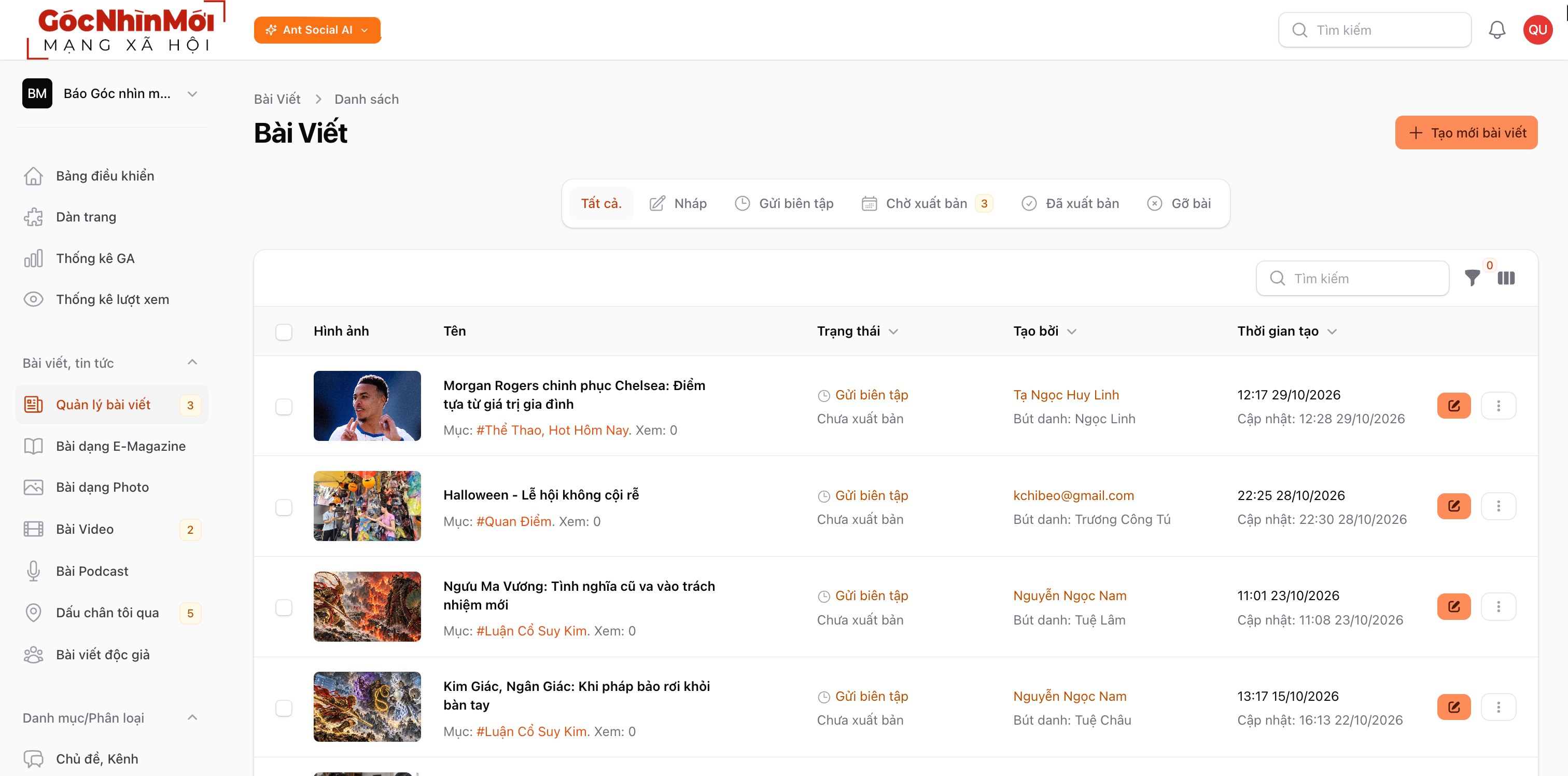Screen dimensions: 1568x776
Task: Open more options for Halloween article
Action: click(1498, 506)
